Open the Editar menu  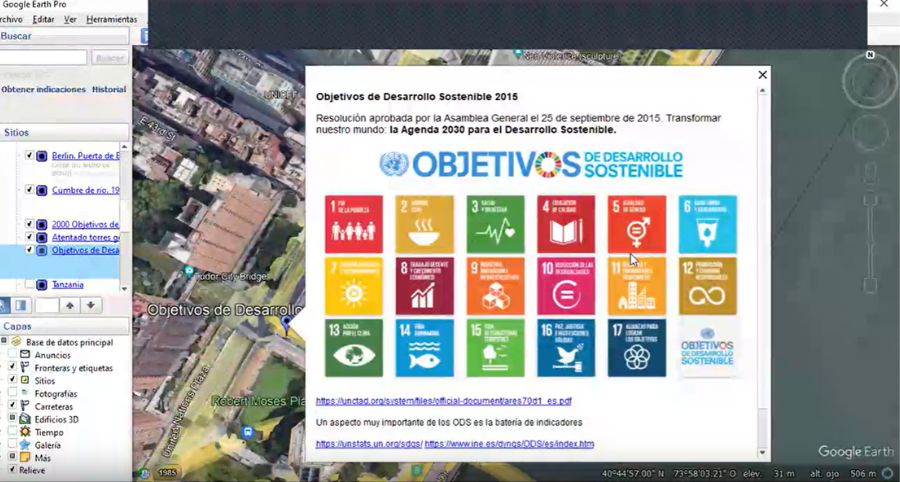(43, 19)
